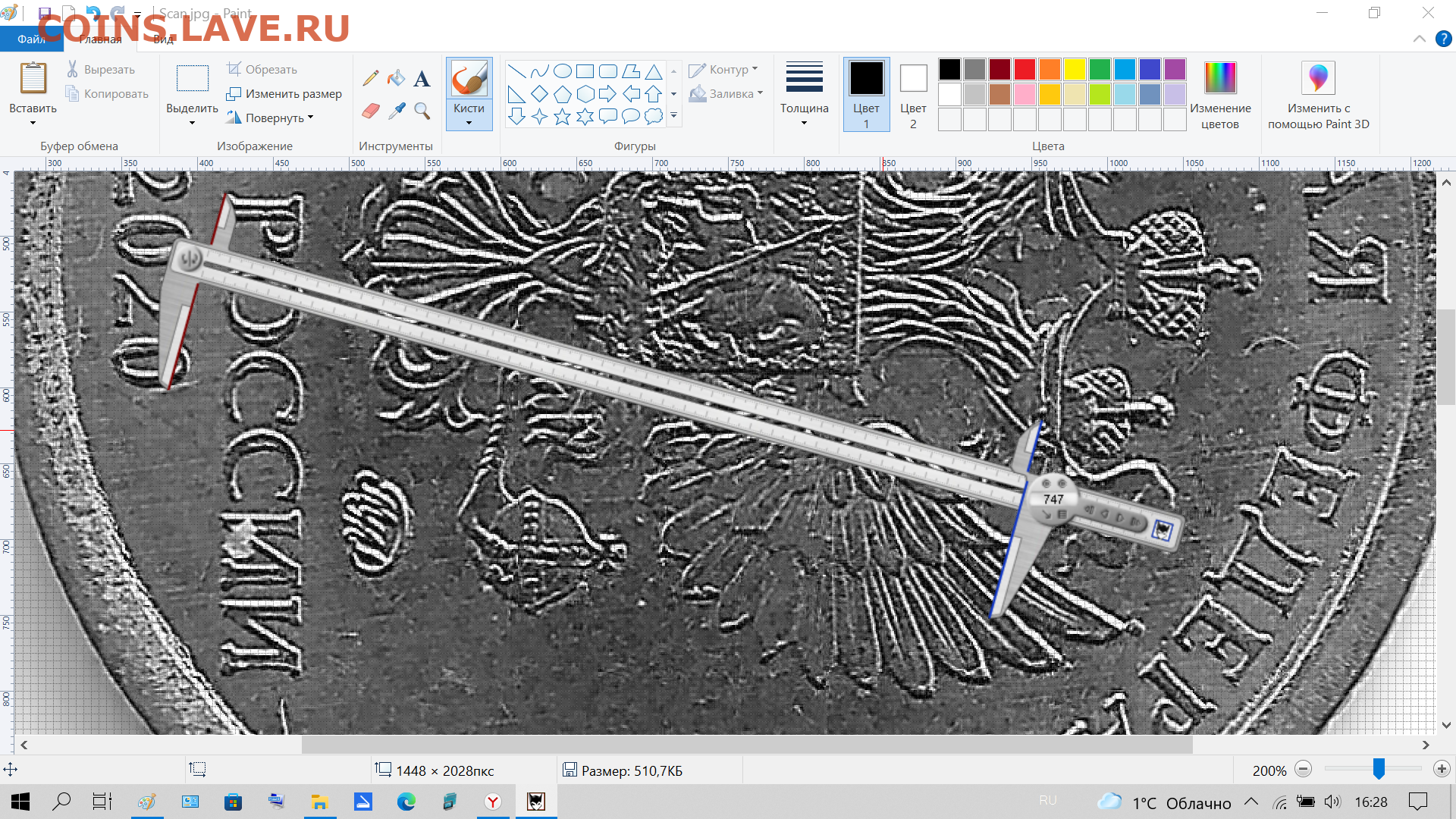1456x819 pixels.
Task: Pick the yellow color swatch
Action: coord(1075,69)
